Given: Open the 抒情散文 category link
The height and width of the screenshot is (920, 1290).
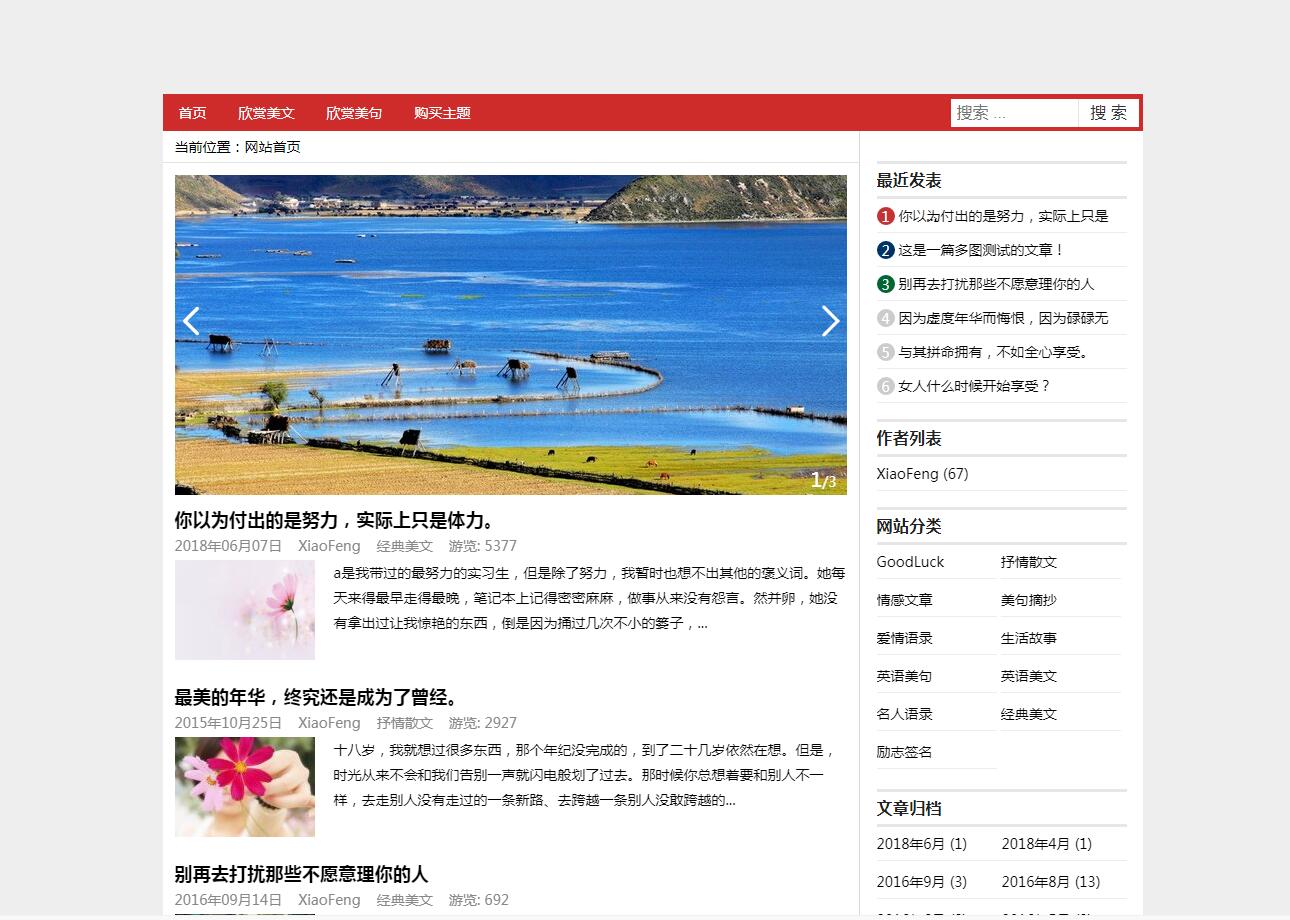Looking at the screenshot, I should tap(1030, 561).
